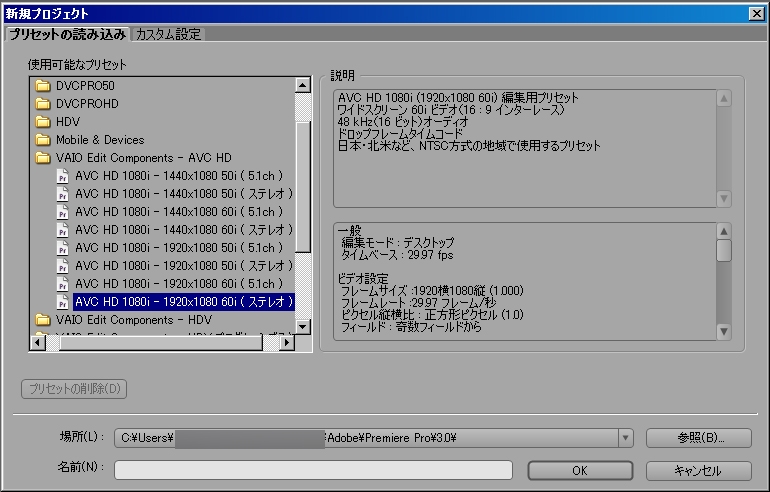The height and width of the screenshot is (492, 770).
Task: Click the preset list vertical scrollbar thumb
Action: point(302,187)
